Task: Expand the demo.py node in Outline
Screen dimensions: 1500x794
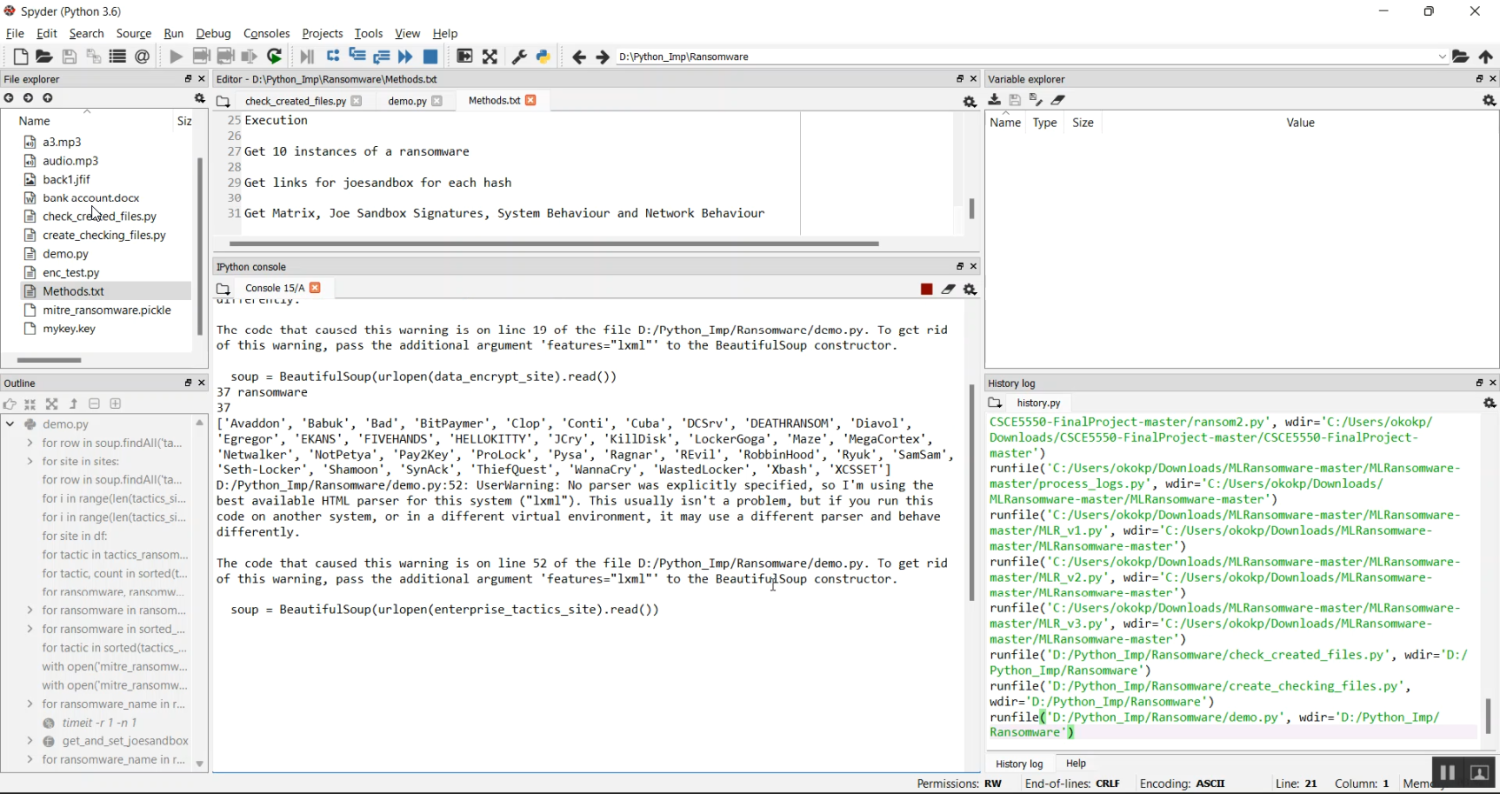Action: point(8,423)
